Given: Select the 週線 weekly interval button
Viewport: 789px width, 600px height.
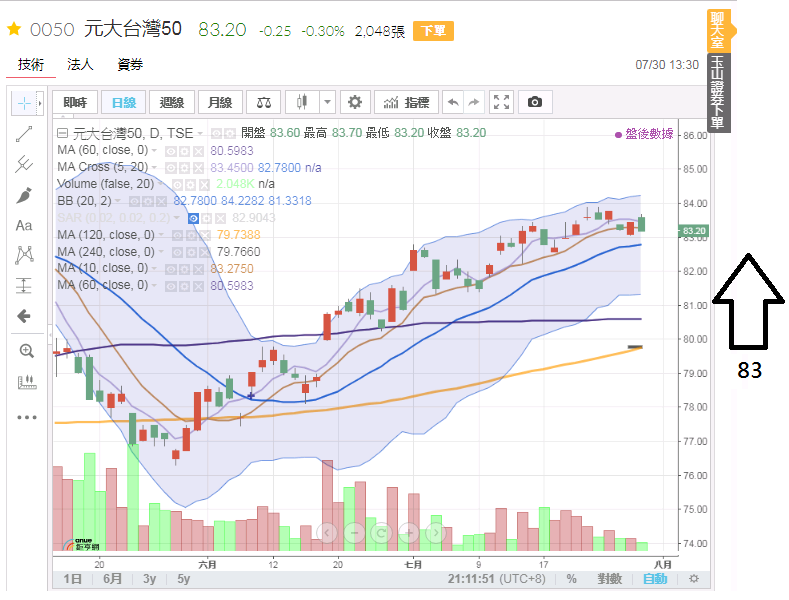Looking at the screenshot, I should (172, 102).
